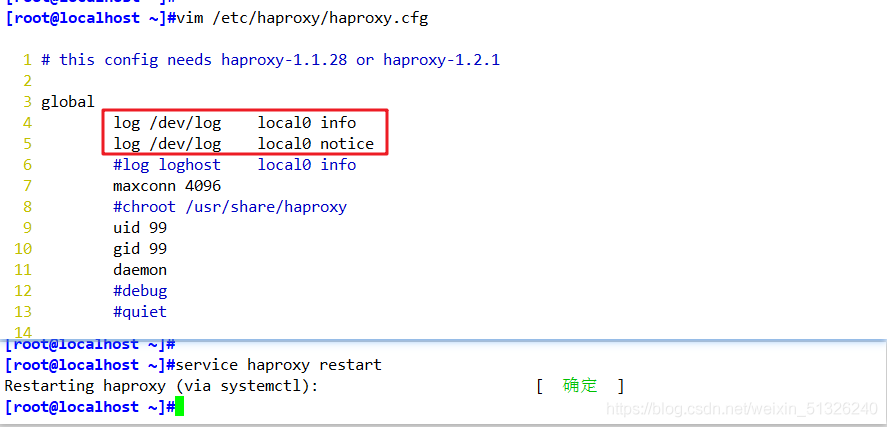887x427 pixels.
Task: Click the 'global' section keyword
Action: (68, 102)
